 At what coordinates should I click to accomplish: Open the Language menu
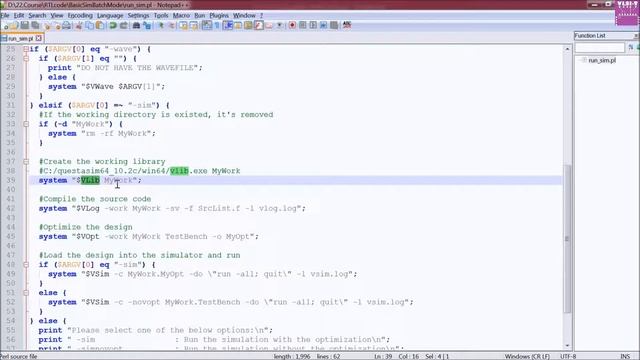click(110, 16)
